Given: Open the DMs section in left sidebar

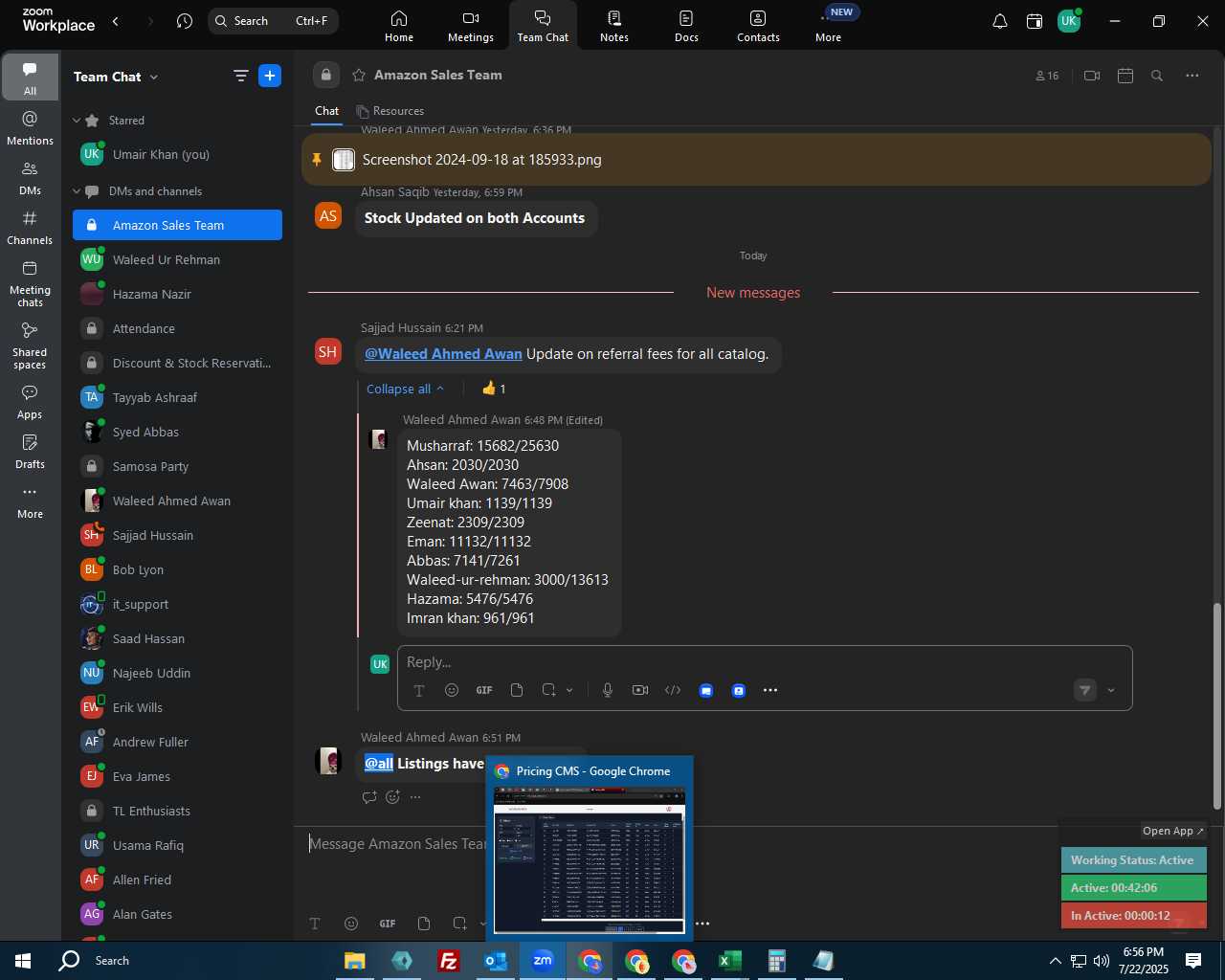Looking at the screenshot, I should (x=30, y=178).
